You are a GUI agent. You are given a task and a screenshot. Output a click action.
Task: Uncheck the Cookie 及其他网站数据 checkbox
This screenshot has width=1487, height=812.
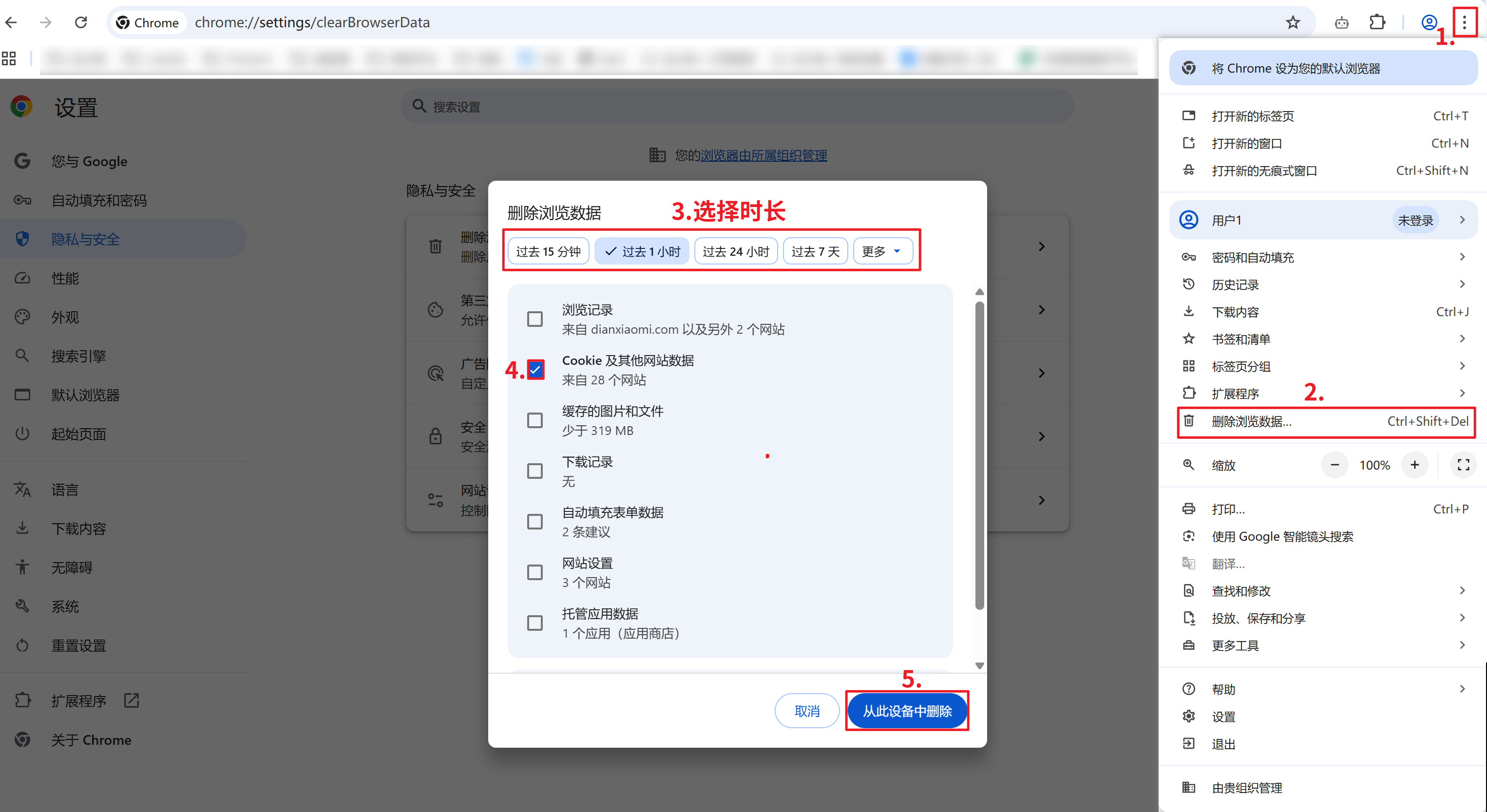(534, 370)
